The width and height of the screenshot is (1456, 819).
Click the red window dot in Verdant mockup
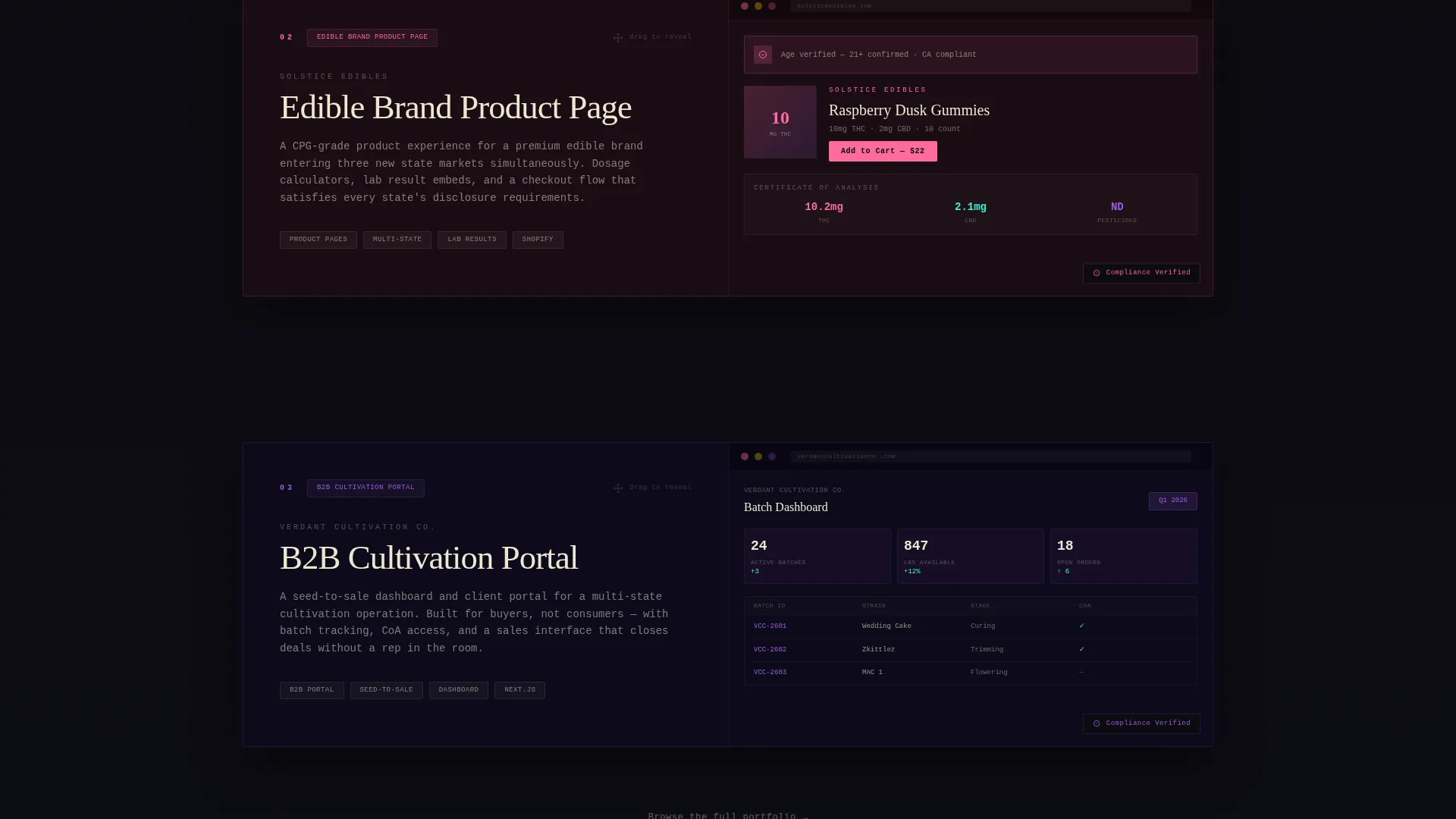745,457
